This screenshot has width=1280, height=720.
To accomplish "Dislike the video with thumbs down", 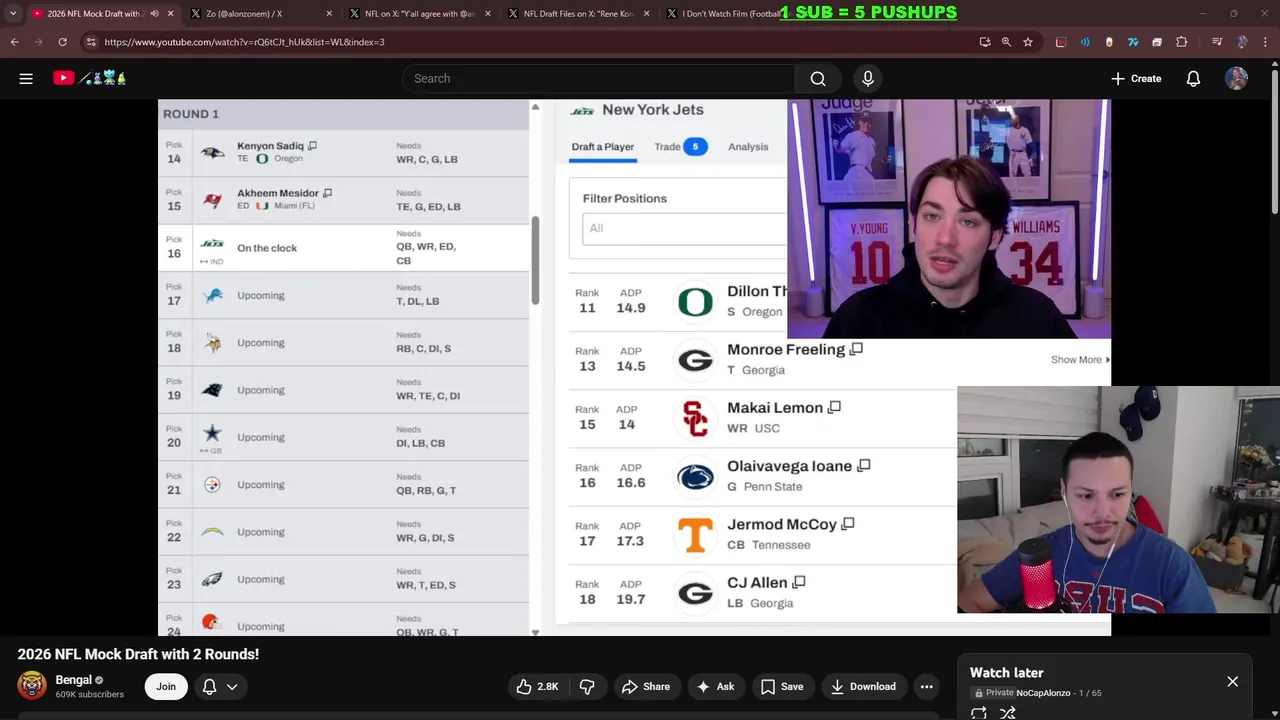I will (x=587, y=686).
